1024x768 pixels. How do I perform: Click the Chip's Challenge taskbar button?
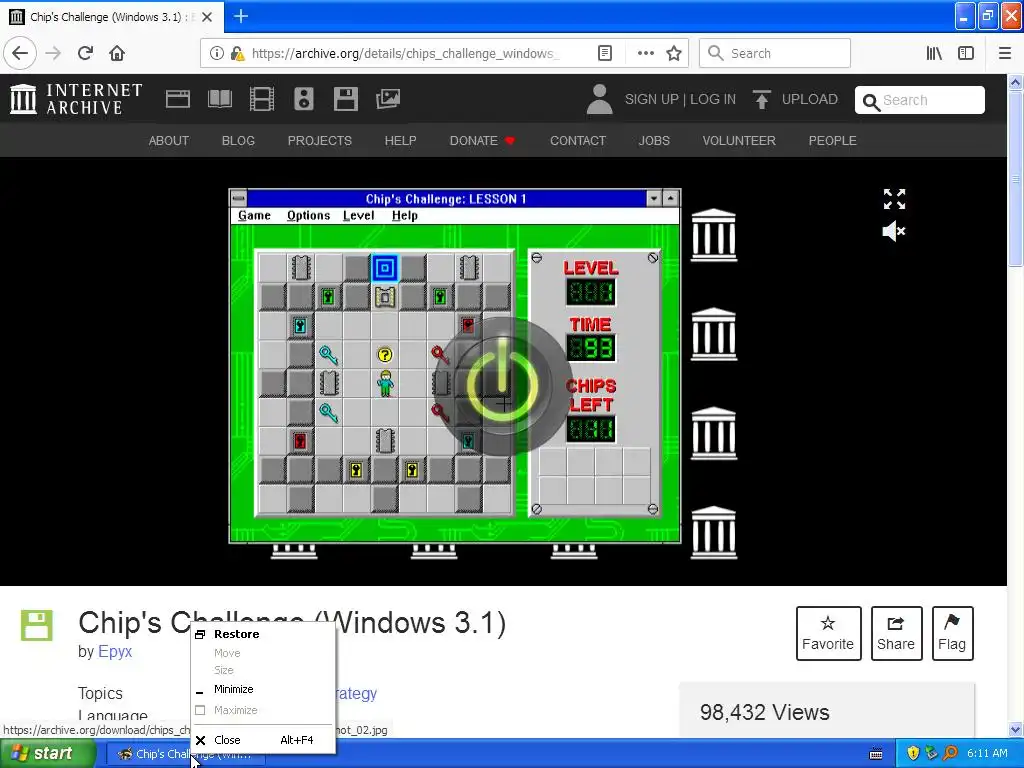pos(185,754)
